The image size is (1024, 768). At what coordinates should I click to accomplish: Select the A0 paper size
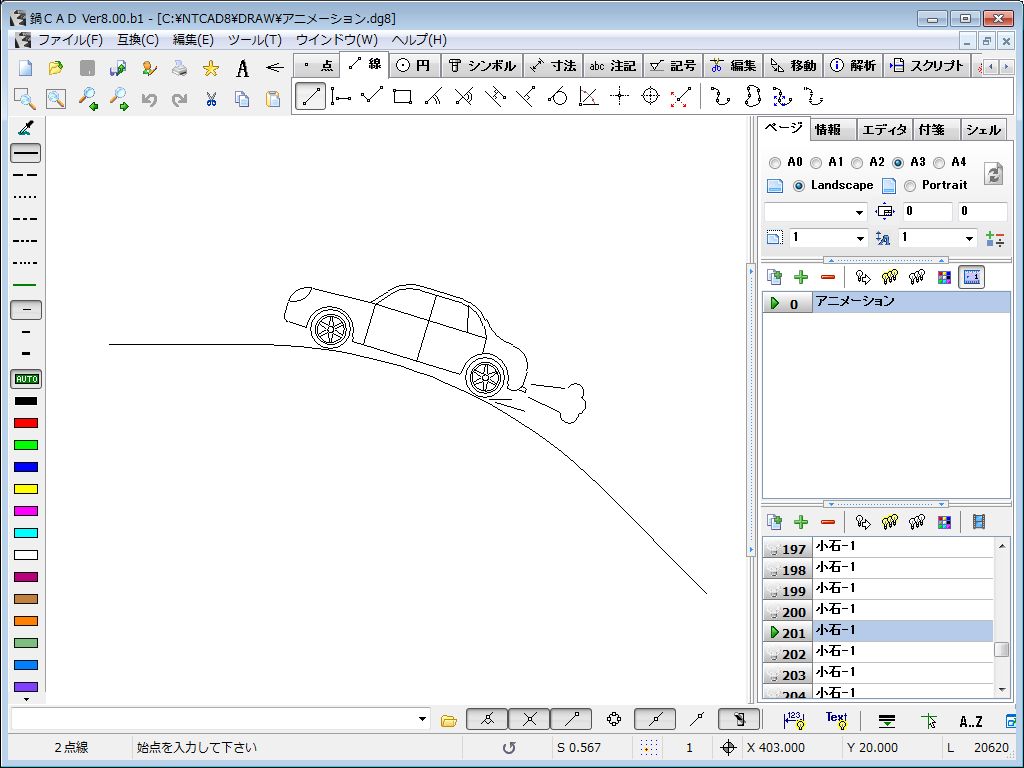click(775, 163)
